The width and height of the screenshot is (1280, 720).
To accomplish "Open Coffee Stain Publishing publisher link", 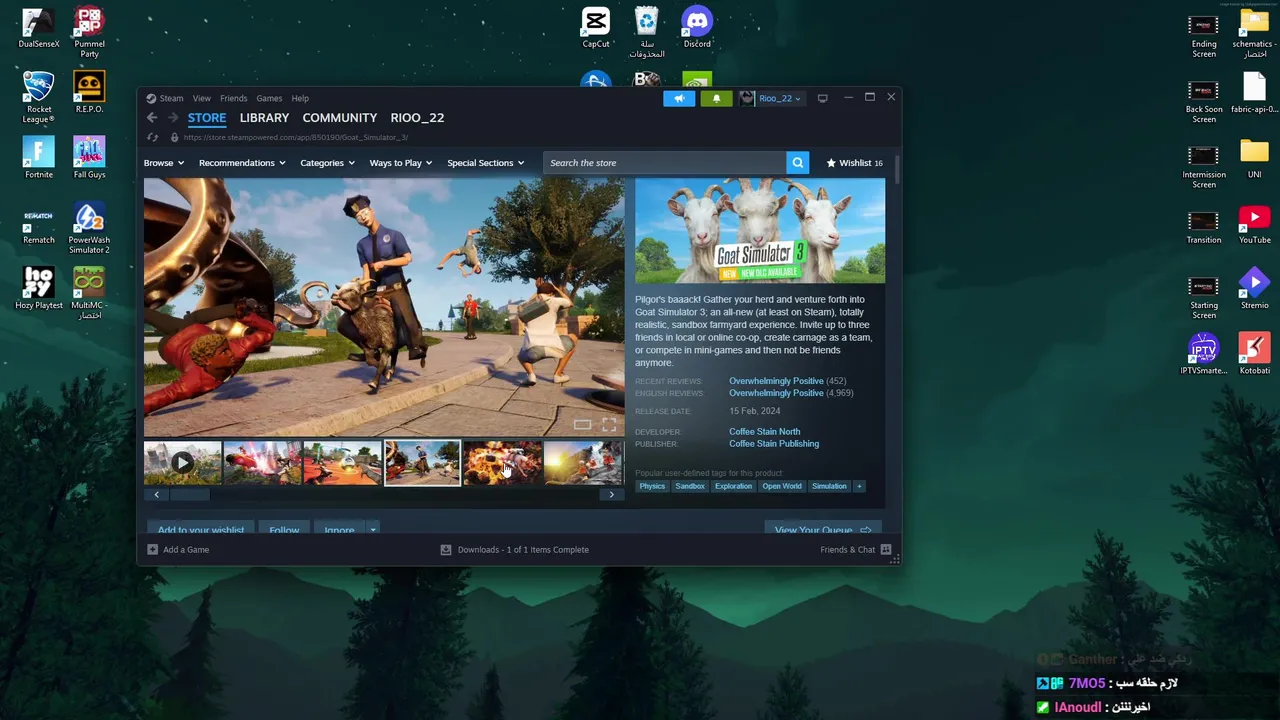I will pyautogui.click(x=774, y=444).
